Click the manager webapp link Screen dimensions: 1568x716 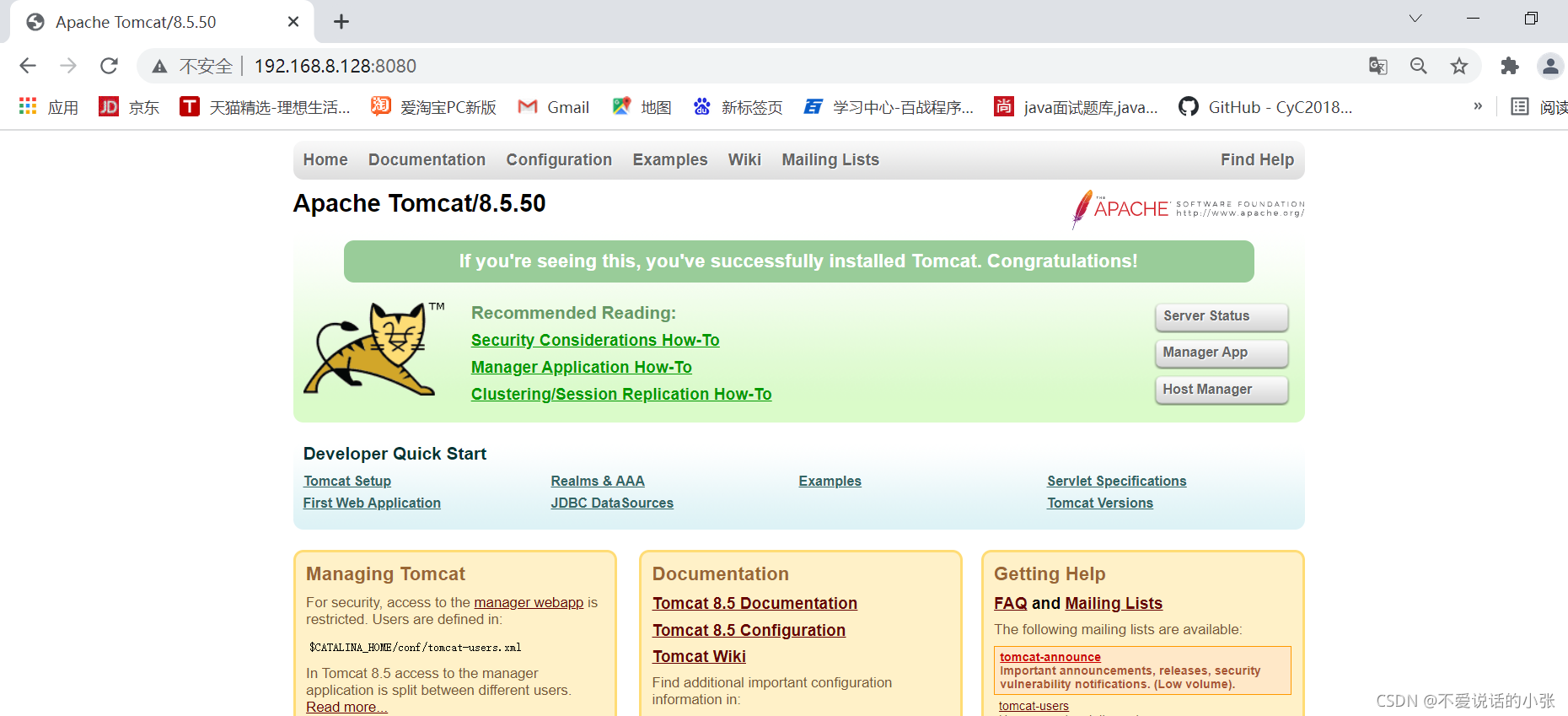pos(529,602)
